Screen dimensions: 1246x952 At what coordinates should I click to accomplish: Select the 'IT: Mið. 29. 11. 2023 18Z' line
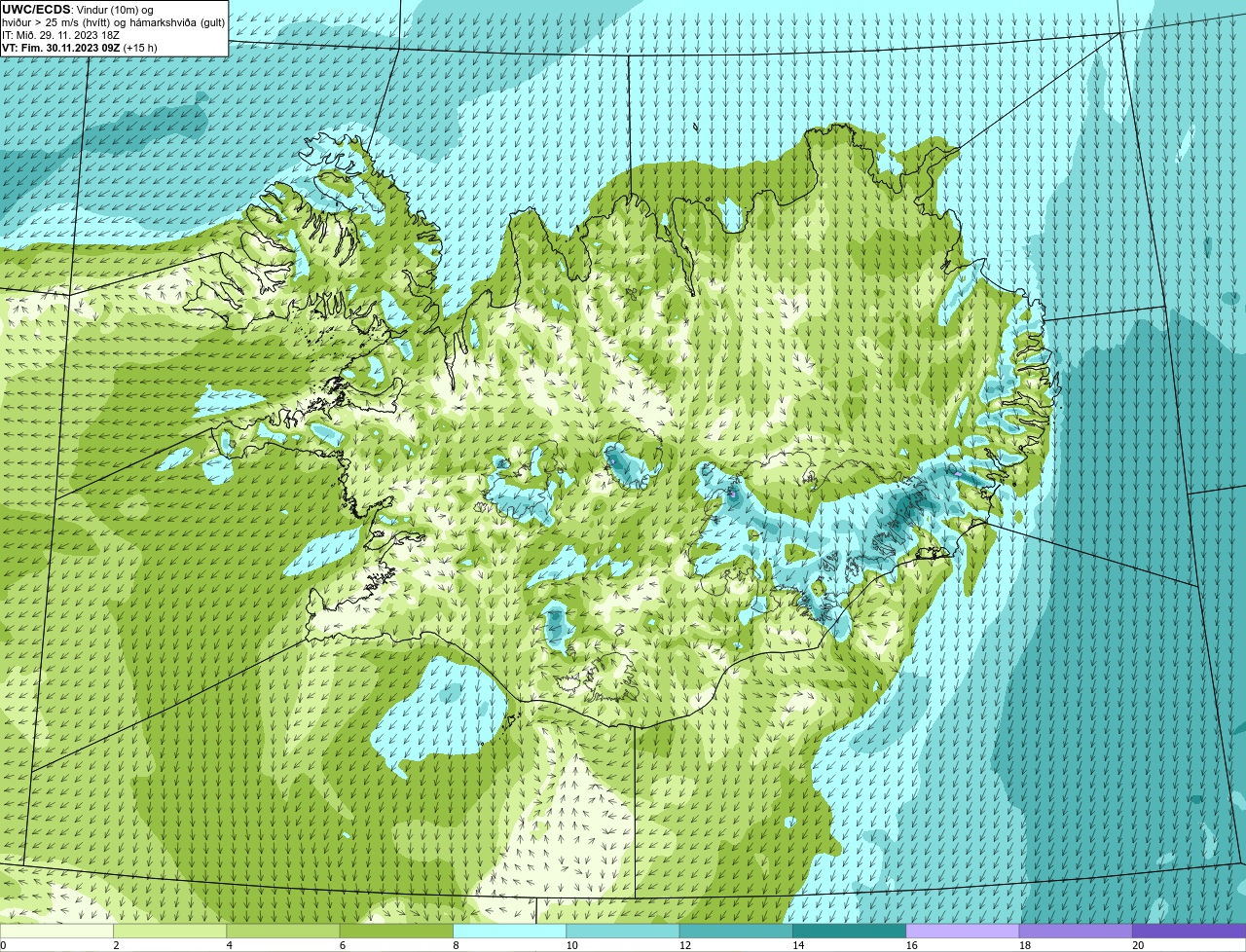(x=61, y=35)
